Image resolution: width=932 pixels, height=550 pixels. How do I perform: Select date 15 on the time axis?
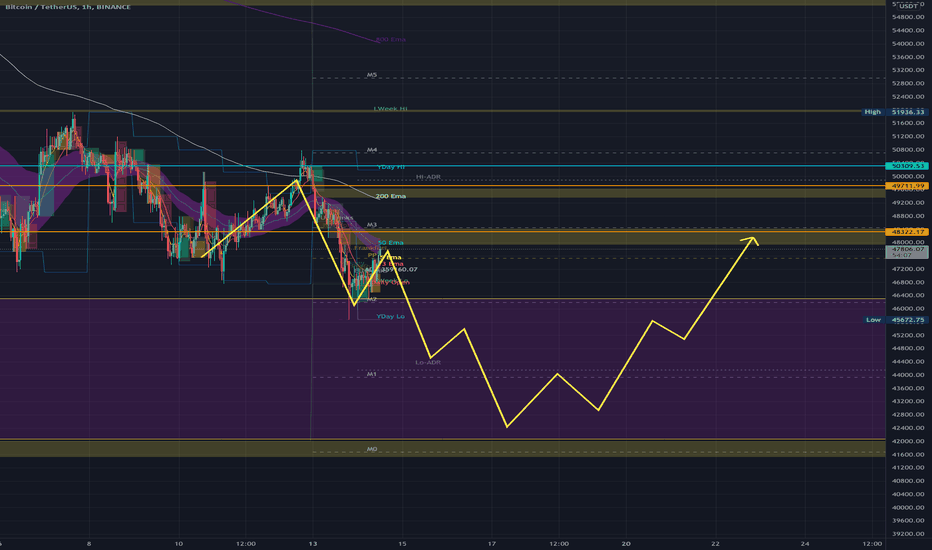402,543
